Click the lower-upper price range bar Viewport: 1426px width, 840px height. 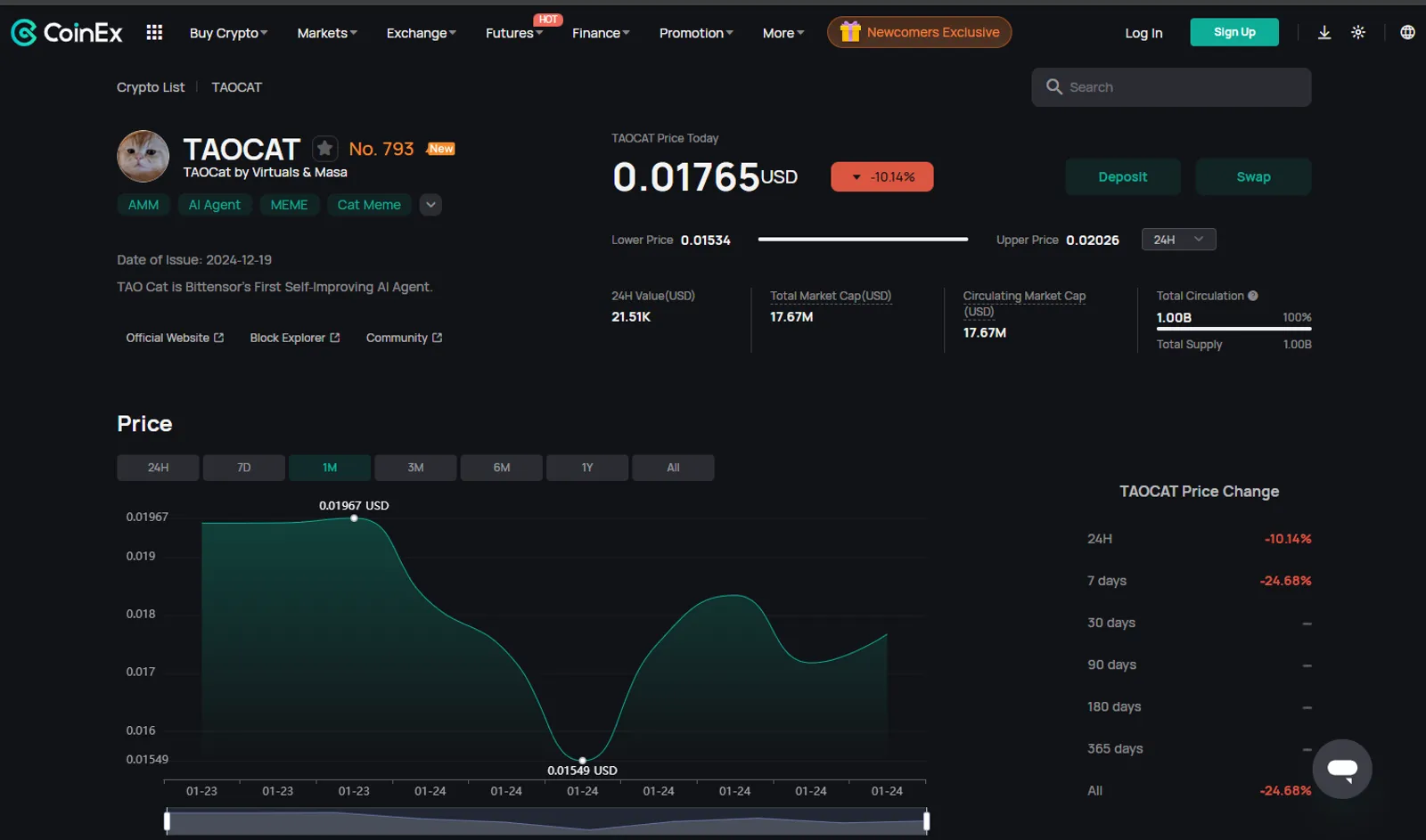point(863,239)
